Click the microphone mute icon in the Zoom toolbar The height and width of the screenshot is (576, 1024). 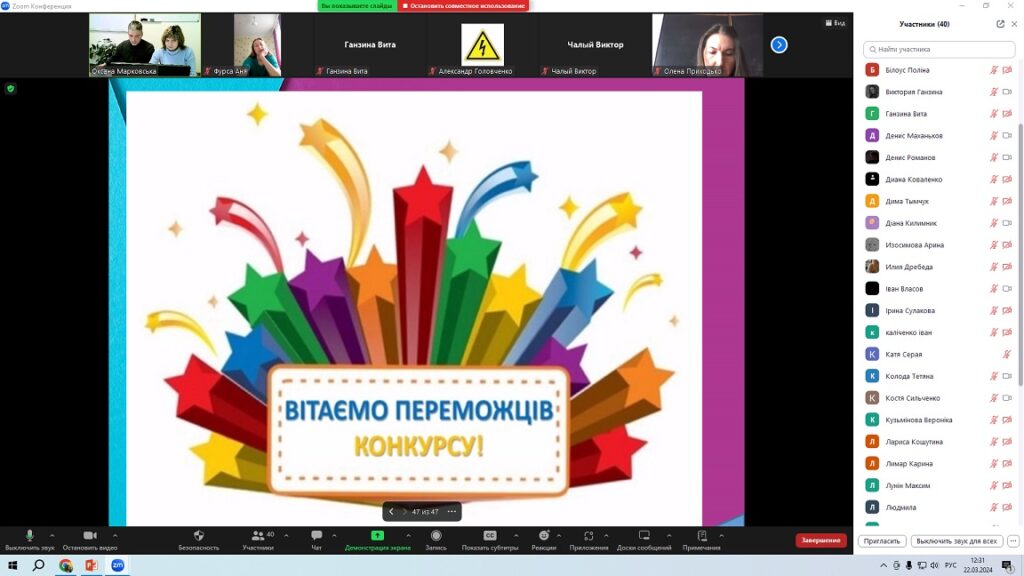(x=29, y=536)
